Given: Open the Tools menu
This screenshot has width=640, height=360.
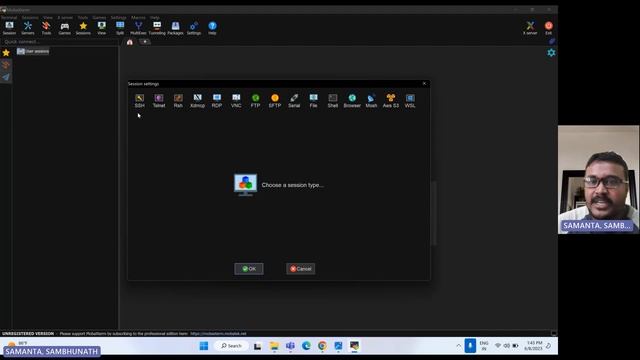Looking at the screenshot, I should 83,18.
